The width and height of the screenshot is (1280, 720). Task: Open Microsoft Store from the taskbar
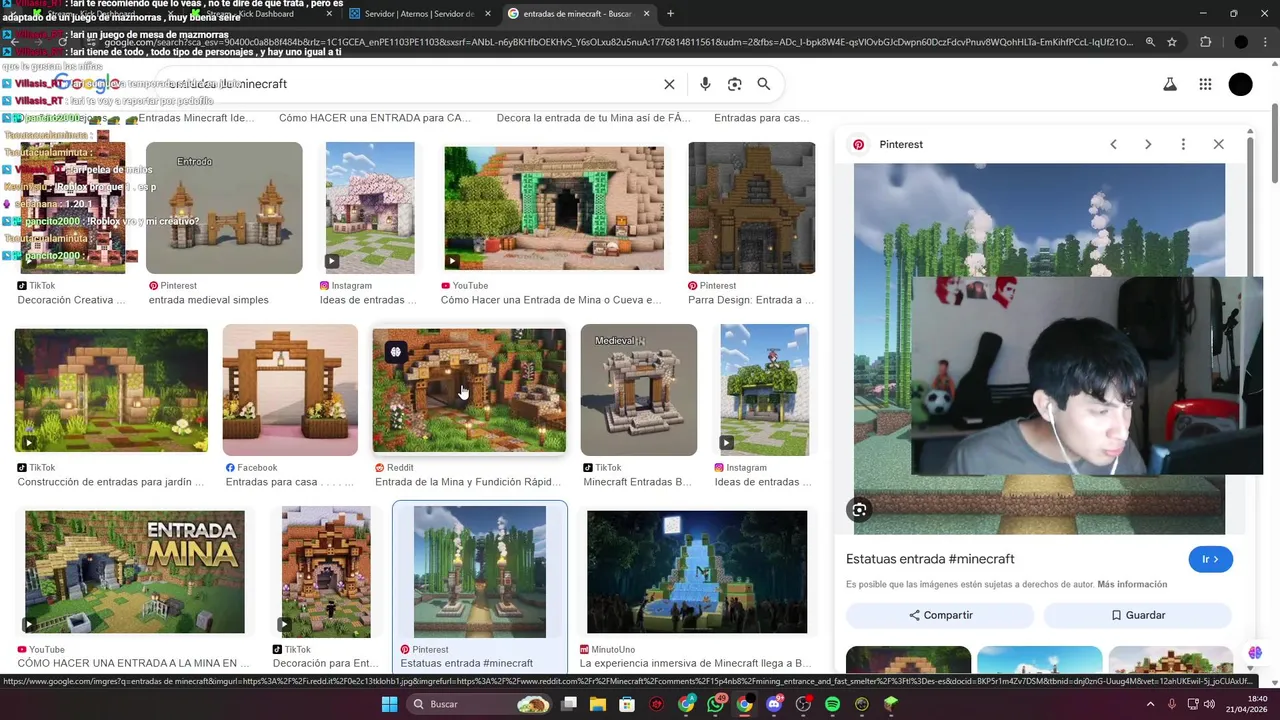click(627, 704)
